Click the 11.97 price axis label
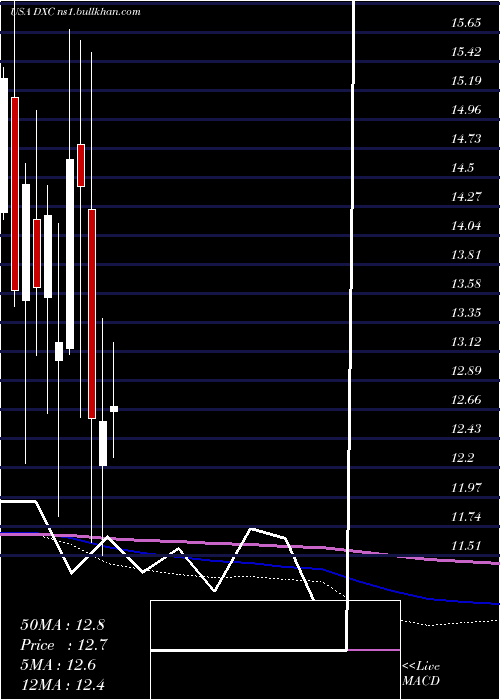 tap(466, 487)
